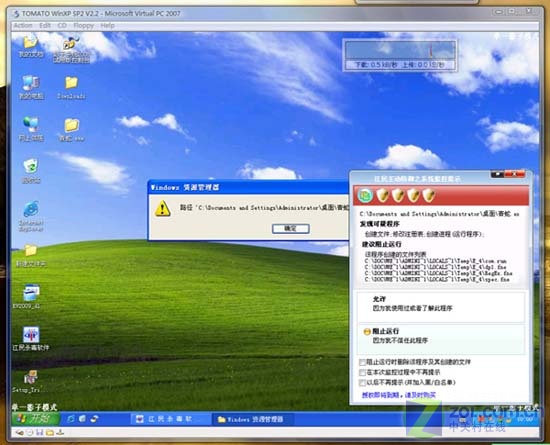This screenshot has width=550, height=445.
Task: Click 确定 in Windows 资源管理器 dialog
Action: point(290,229)
